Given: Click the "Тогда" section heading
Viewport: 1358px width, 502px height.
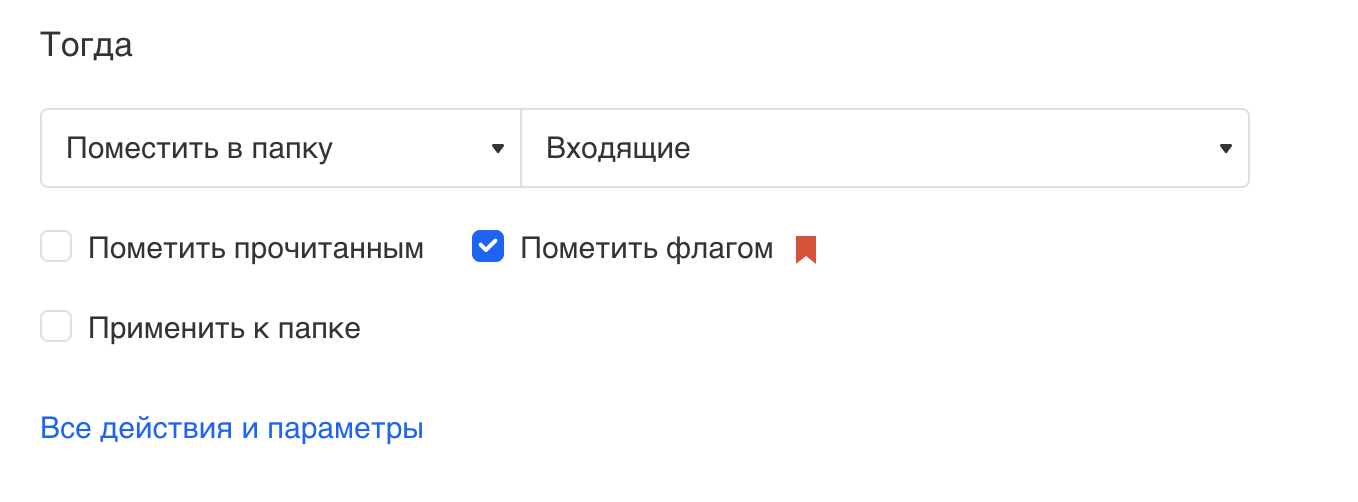Looking at the screenshot, I should (x=86, y=46).
